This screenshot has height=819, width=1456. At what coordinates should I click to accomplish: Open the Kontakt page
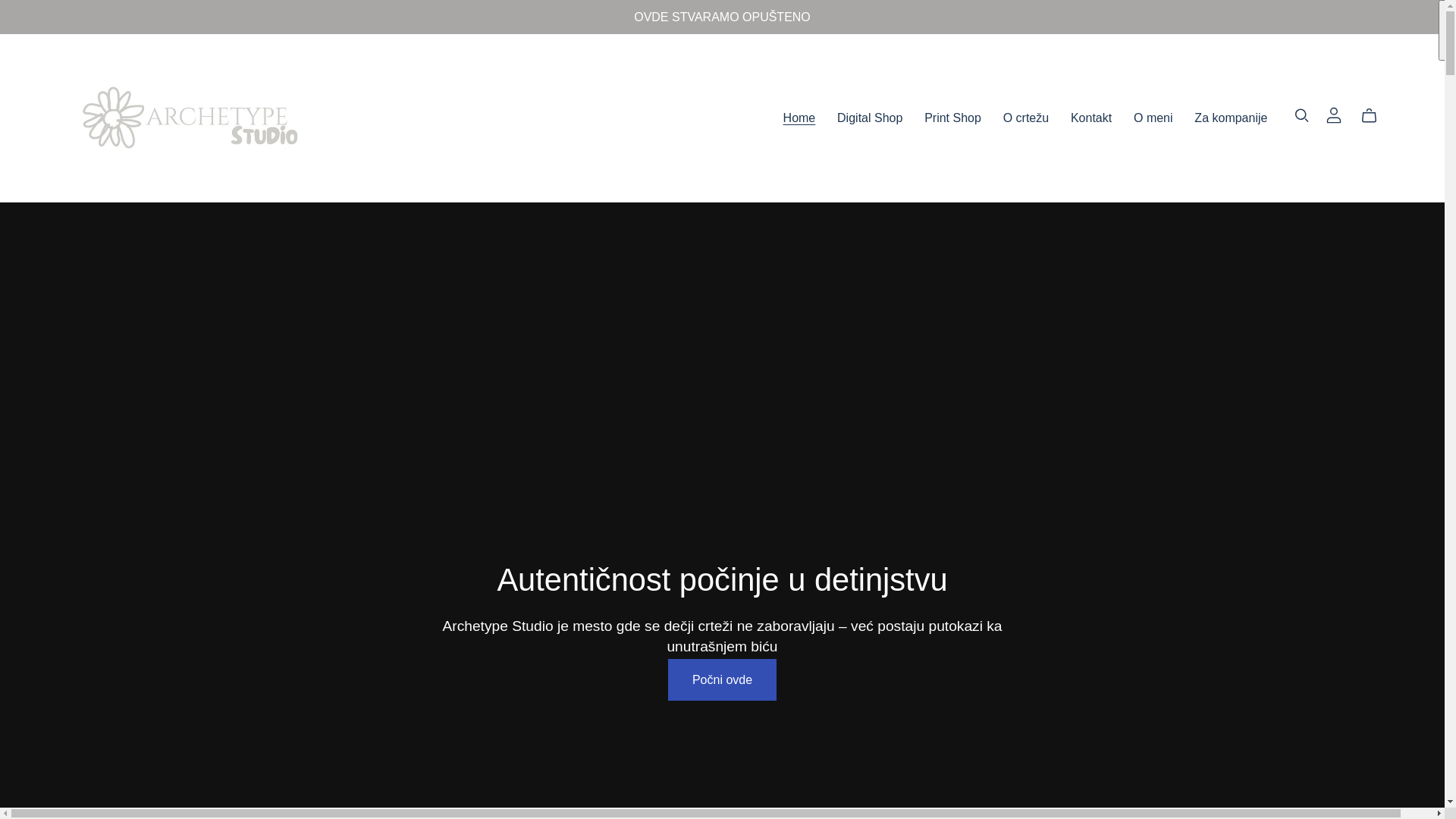pos(1090,118)
